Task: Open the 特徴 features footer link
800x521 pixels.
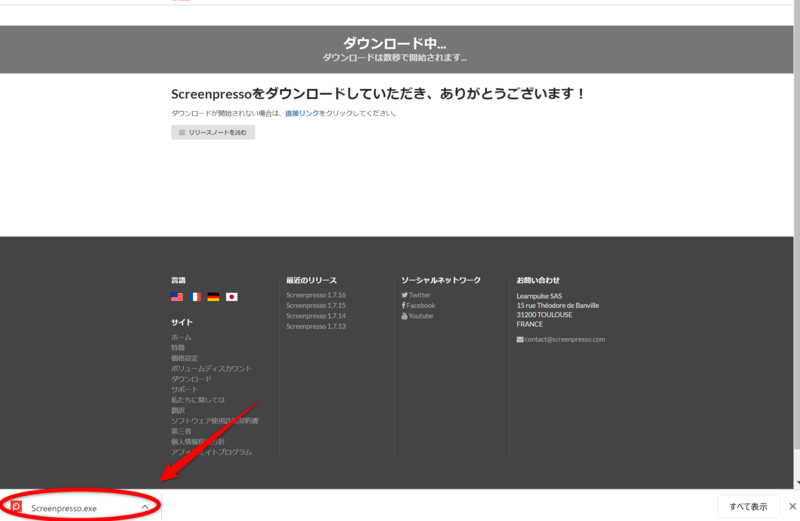Action: pos(178,348)
